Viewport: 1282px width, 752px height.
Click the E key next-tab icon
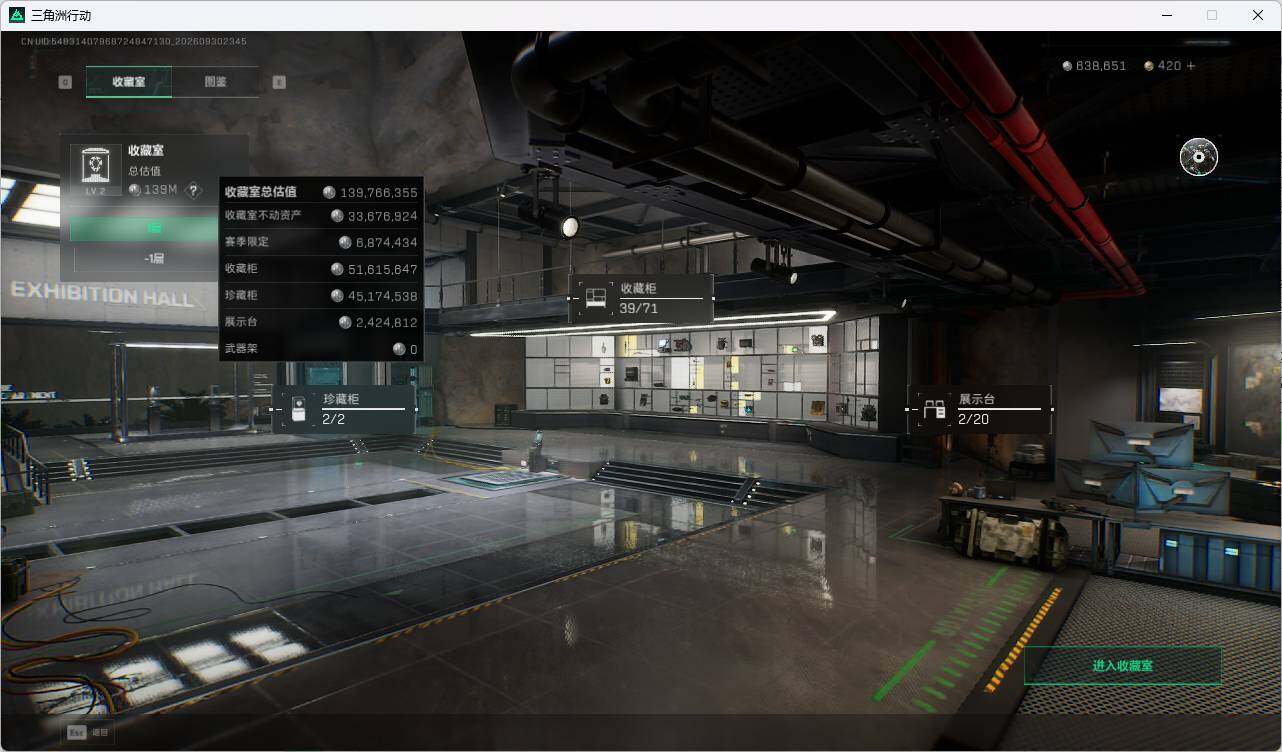tap(279, 82)
